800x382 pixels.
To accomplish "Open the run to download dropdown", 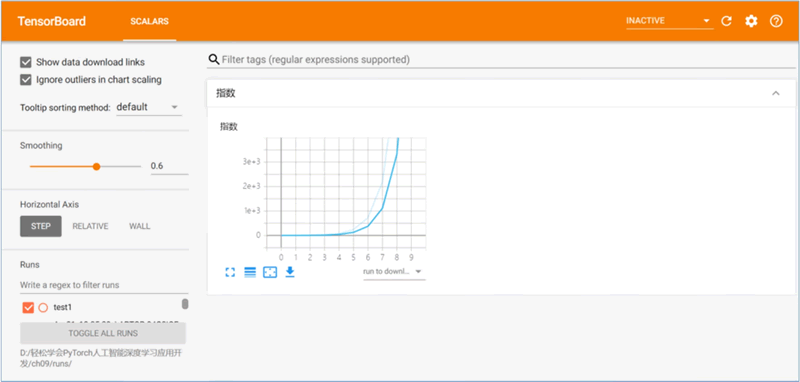I will pyautogui.click(x=394, y=272).
